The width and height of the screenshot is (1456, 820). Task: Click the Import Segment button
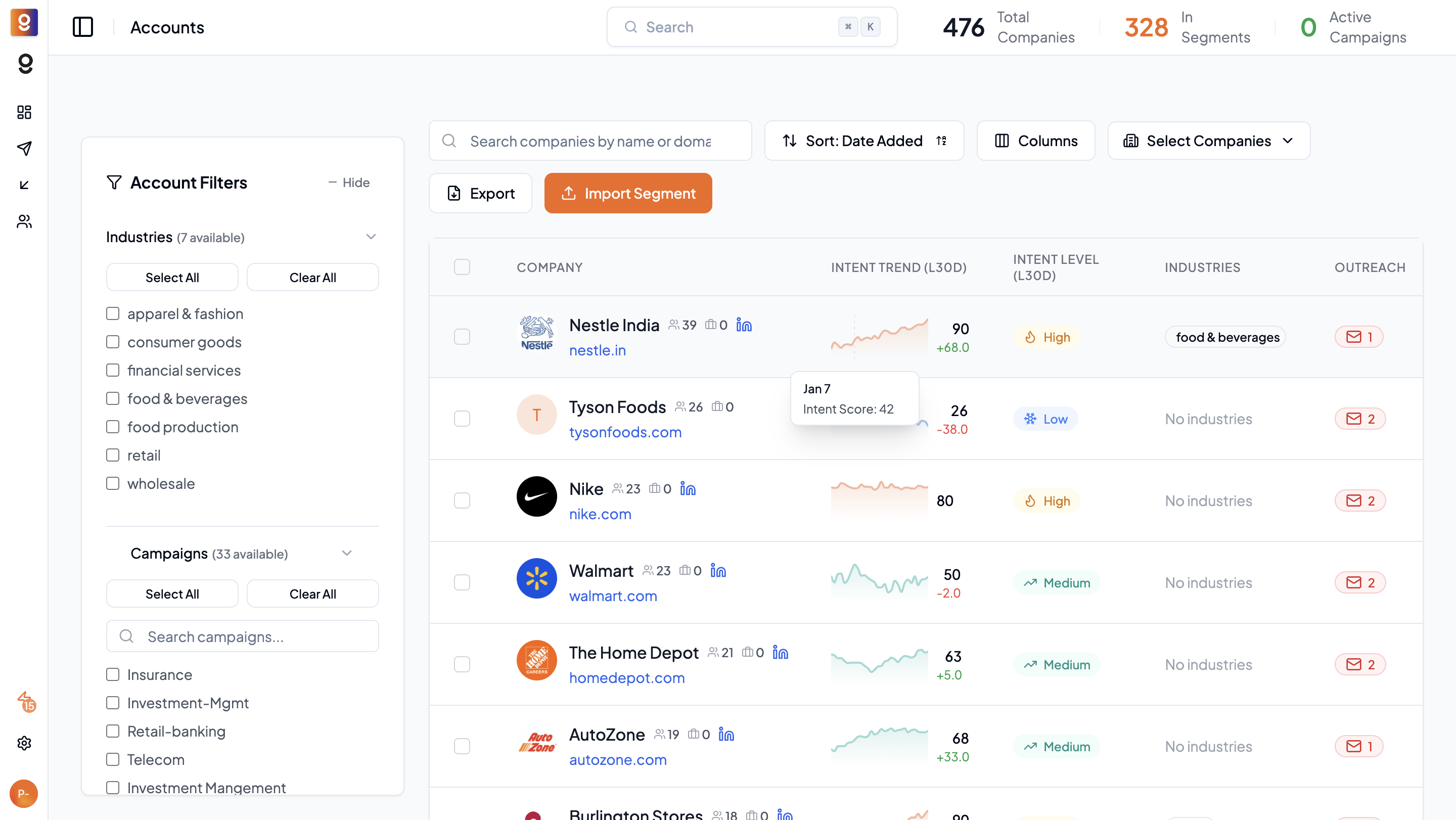point(627,193)
